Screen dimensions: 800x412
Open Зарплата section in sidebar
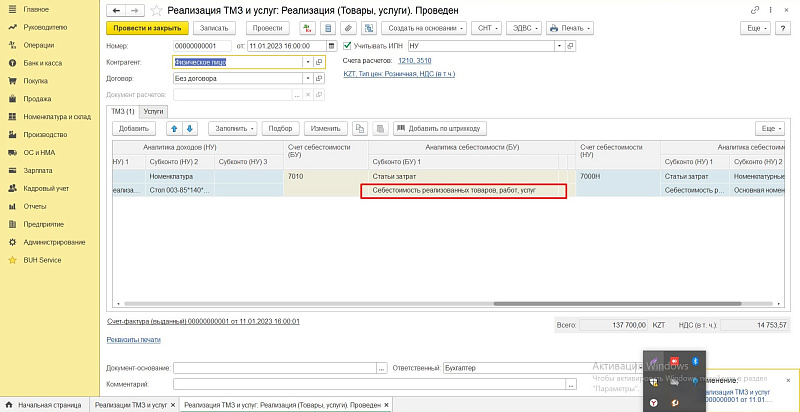point(37,170)
